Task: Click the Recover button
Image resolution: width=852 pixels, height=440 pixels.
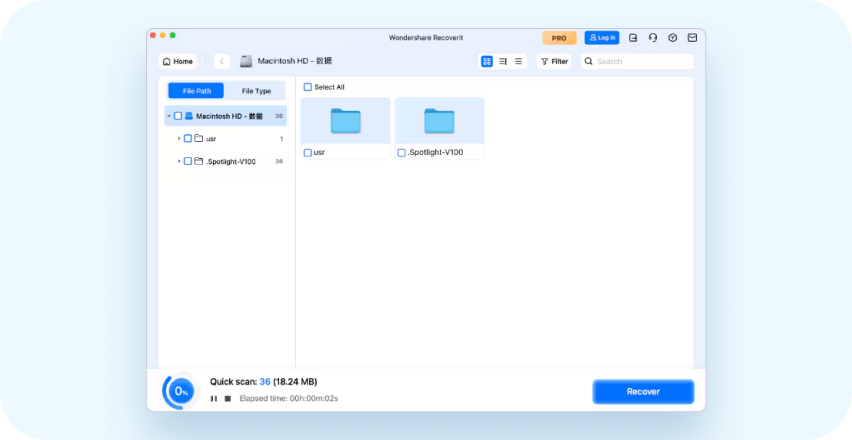Action: coord(643,392)
